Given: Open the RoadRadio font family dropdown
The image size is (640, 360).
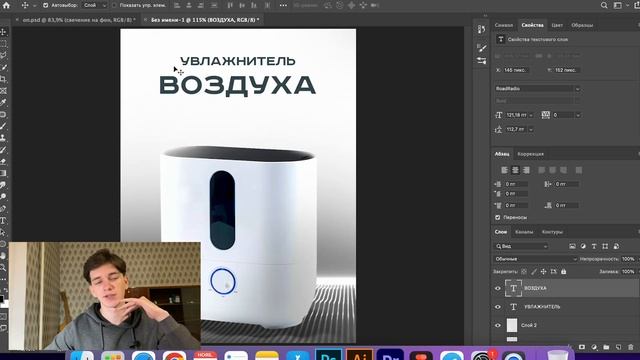Looking at the screenshot, I should [x=538, y=89].
